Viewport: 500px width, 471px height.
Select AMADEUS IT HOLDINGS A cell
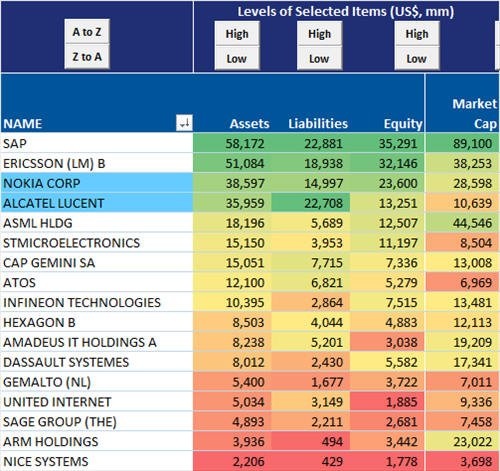click(97, 342)
